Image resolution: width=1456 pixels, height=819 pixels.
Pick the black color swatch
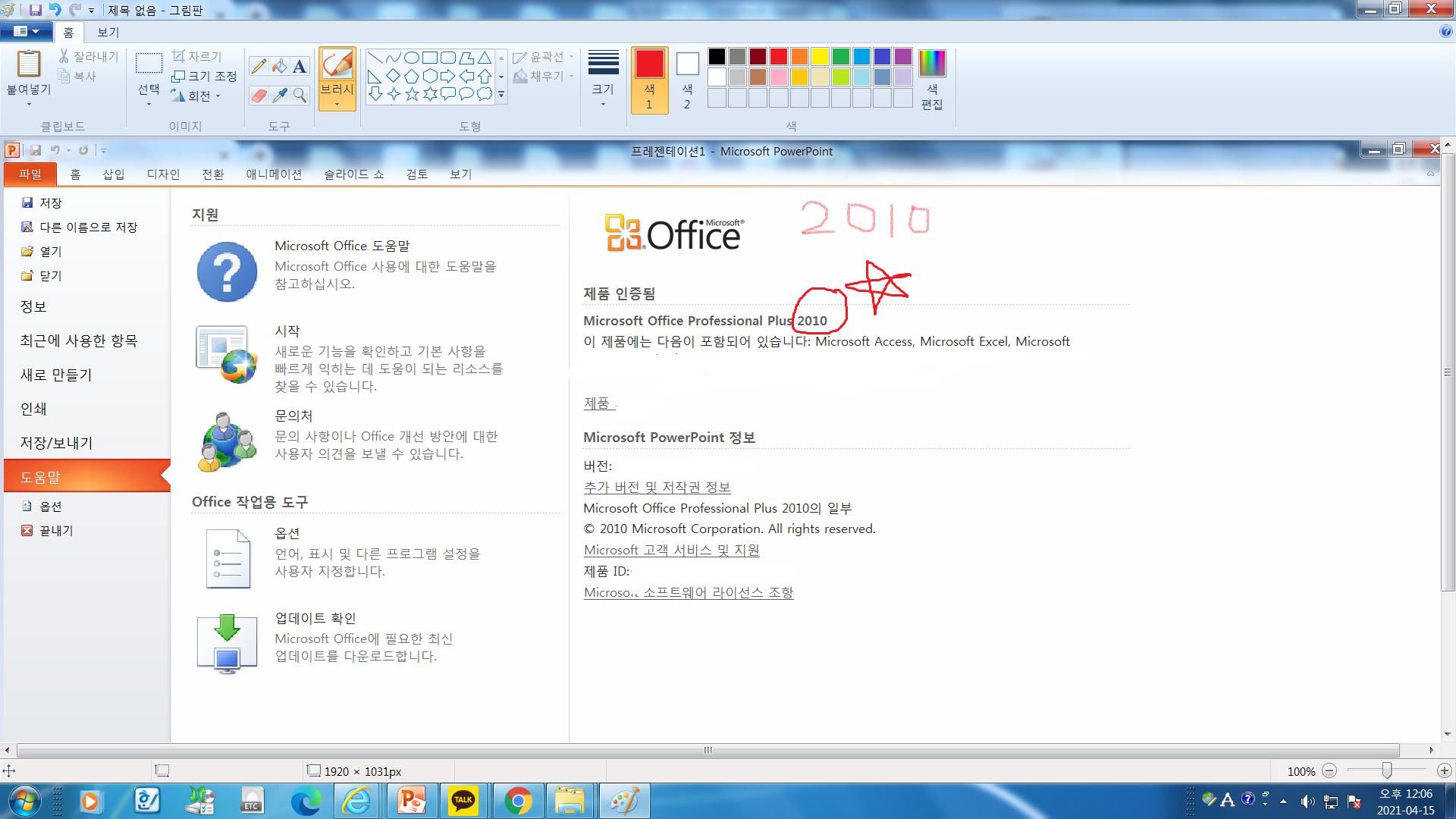point(717,56)
